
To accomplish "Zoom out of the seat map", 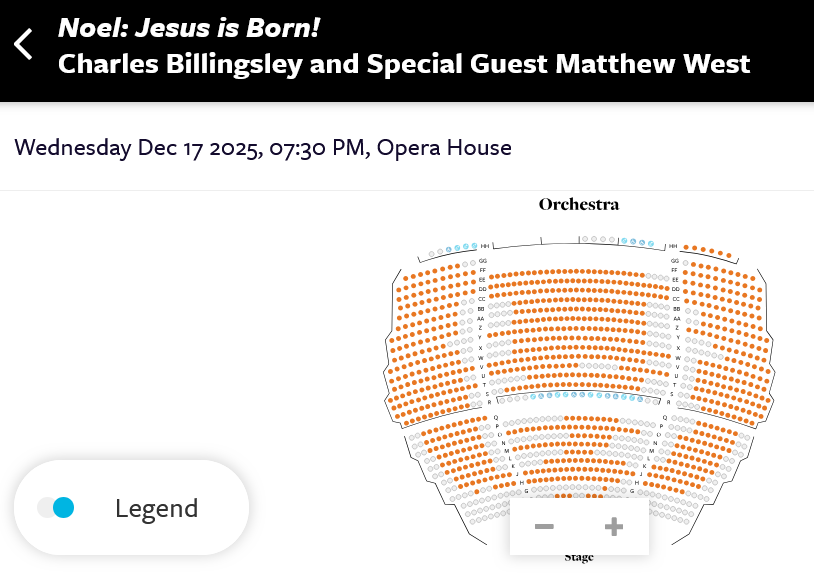I will [544, 526].
